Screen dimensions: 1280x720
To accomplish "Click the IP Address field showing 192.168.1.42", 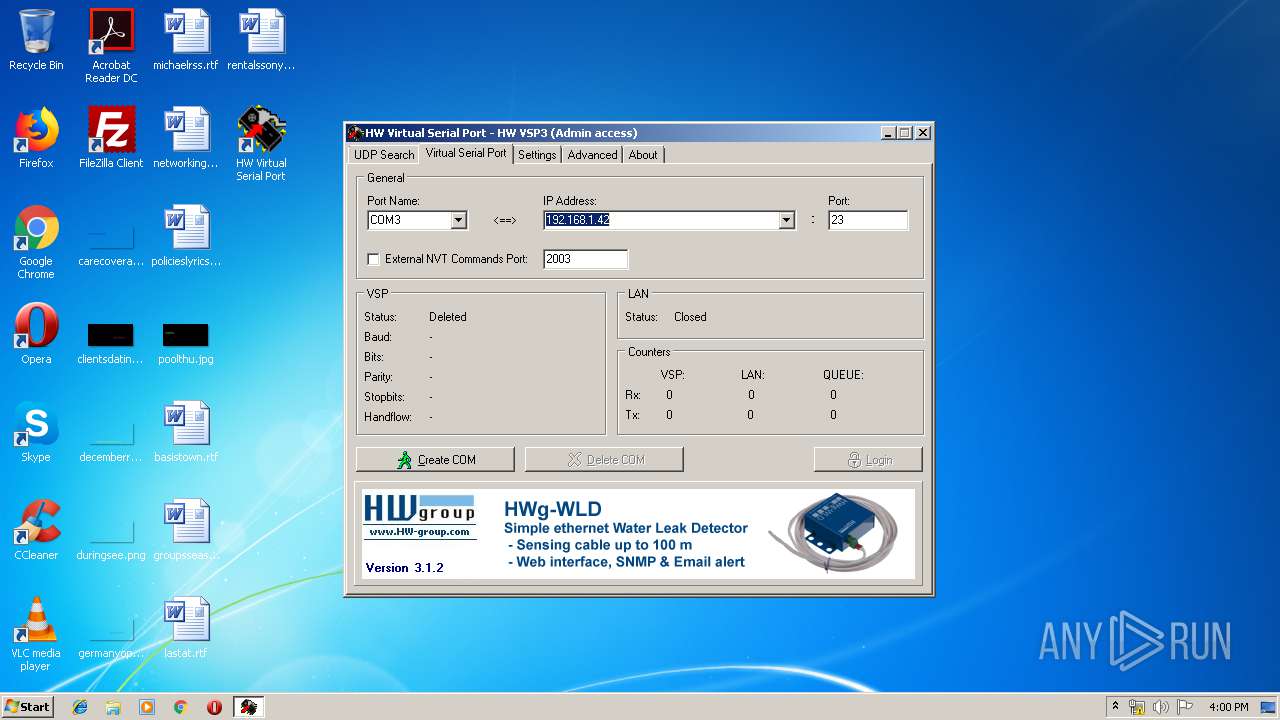I will click(669, 220).
